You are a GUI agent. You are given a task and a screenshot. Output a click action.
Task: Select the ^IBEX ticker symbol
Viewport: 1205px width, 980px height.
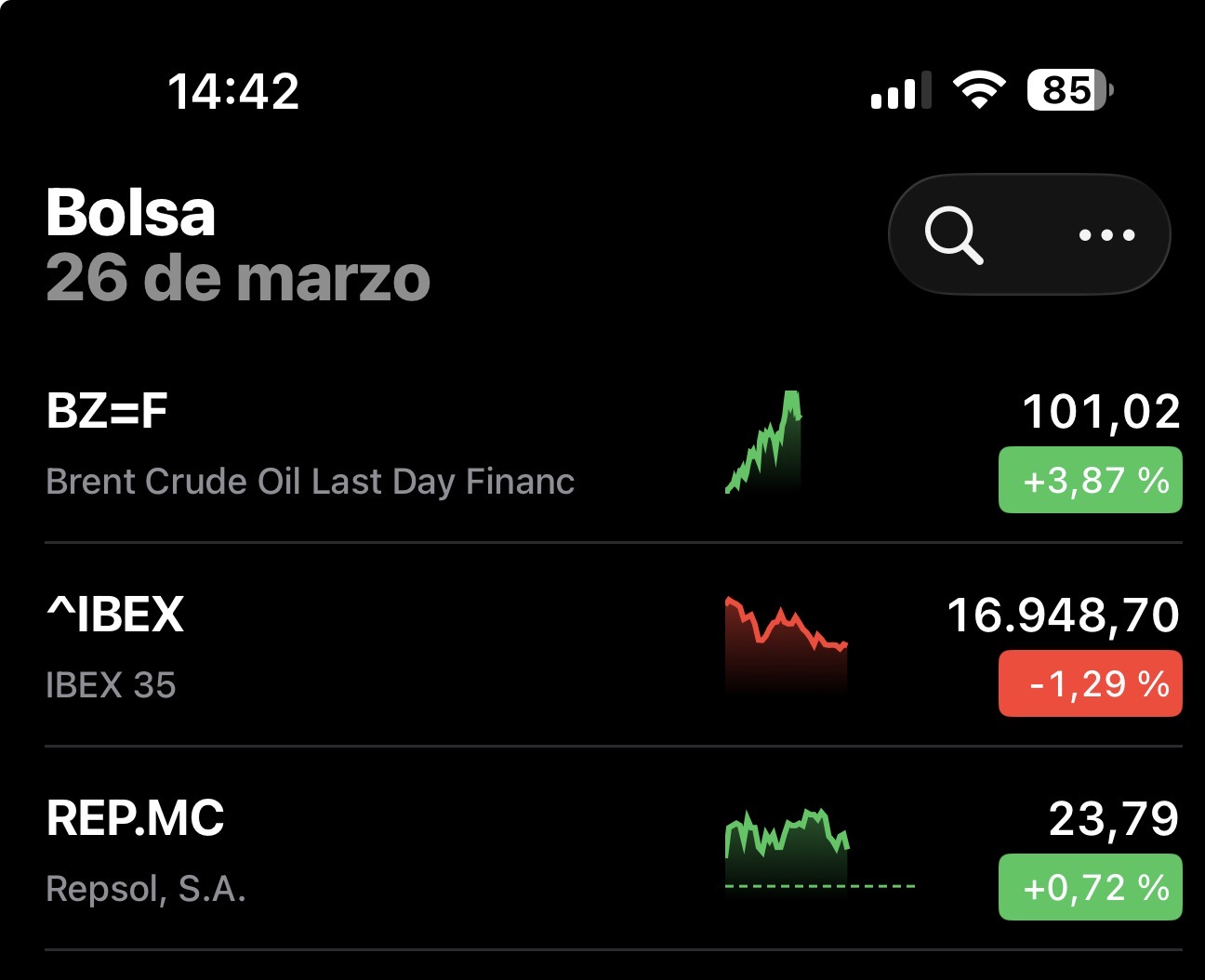[x=115, y=615]
